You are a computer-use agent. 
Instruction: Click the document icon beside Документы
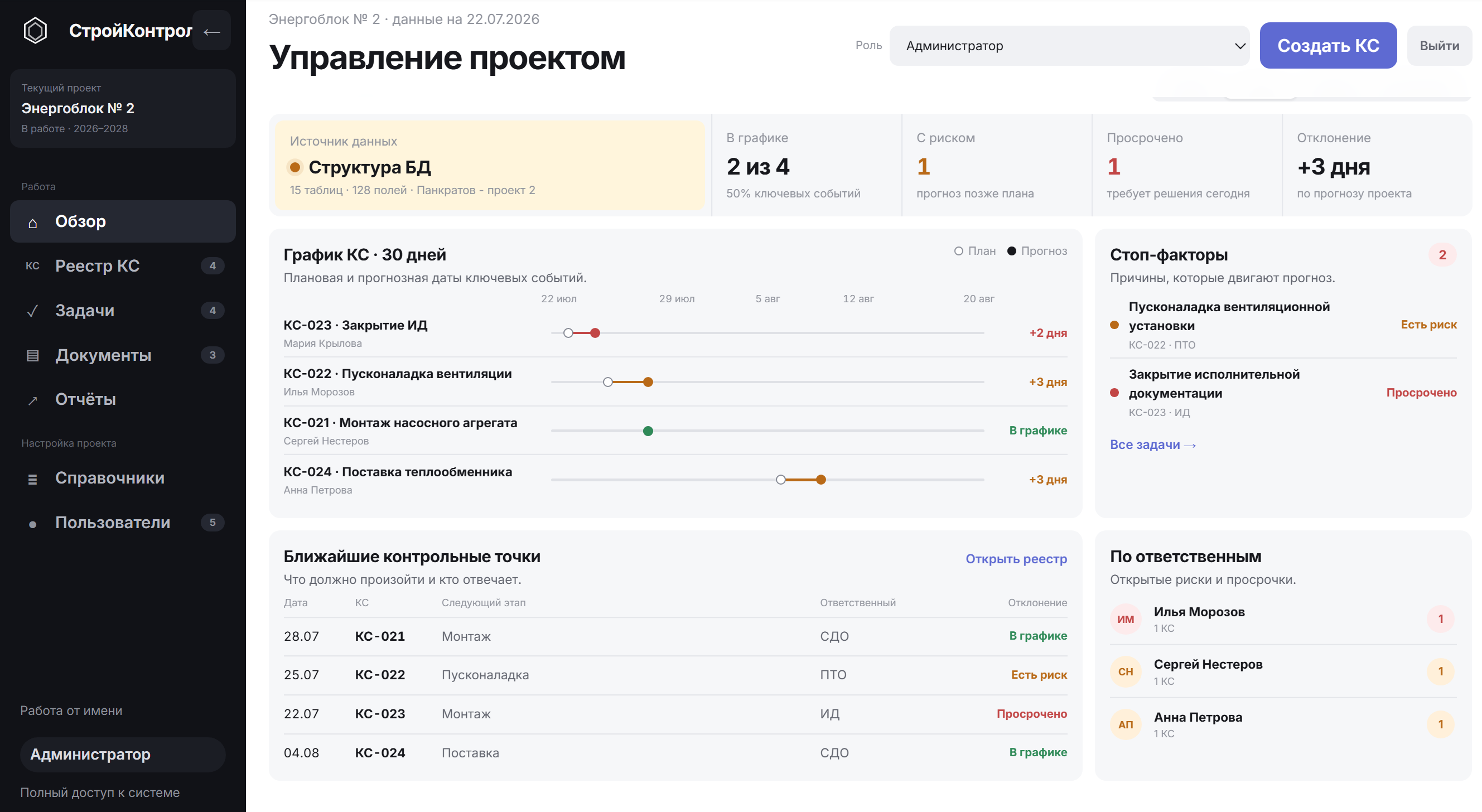click(33, 355)
